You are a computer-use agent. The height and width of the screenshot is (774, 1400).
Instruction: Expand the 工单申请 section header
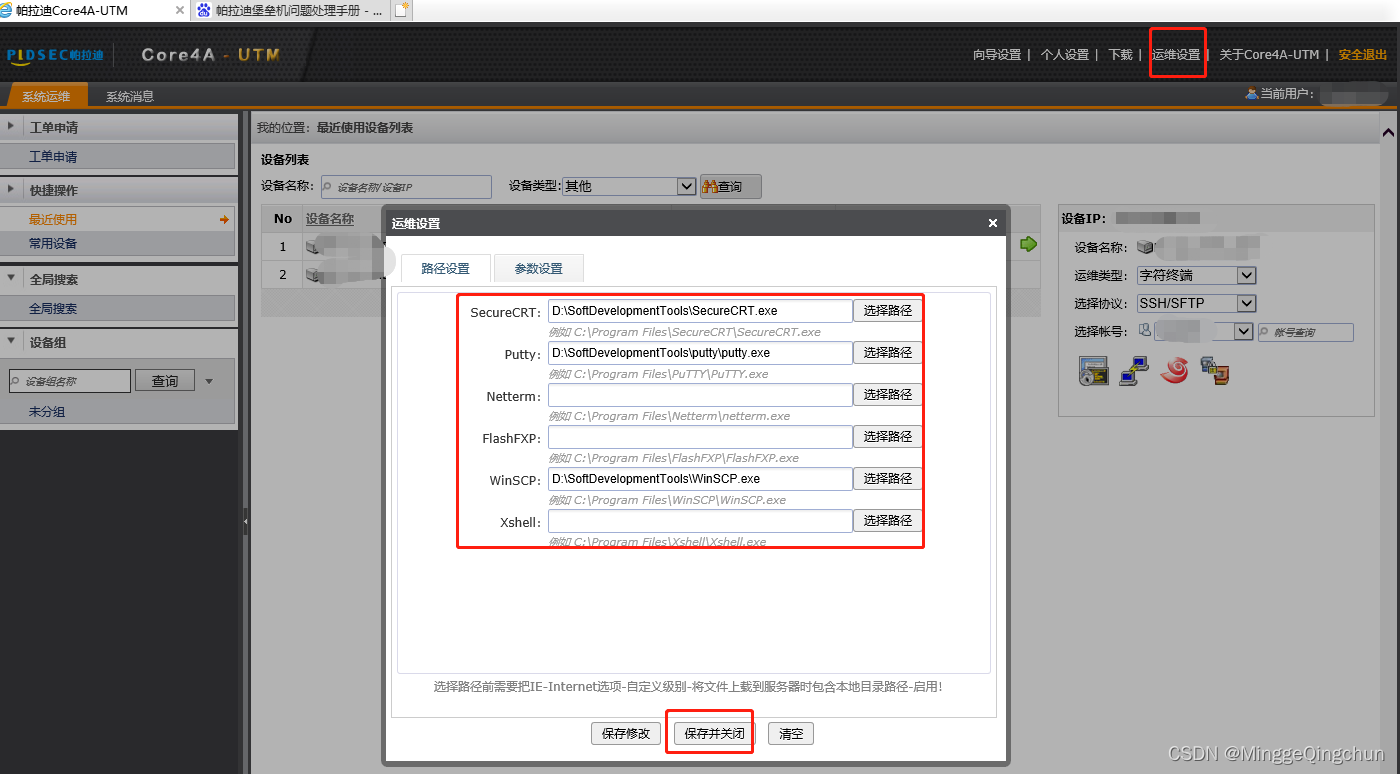(x=118, y=128)
